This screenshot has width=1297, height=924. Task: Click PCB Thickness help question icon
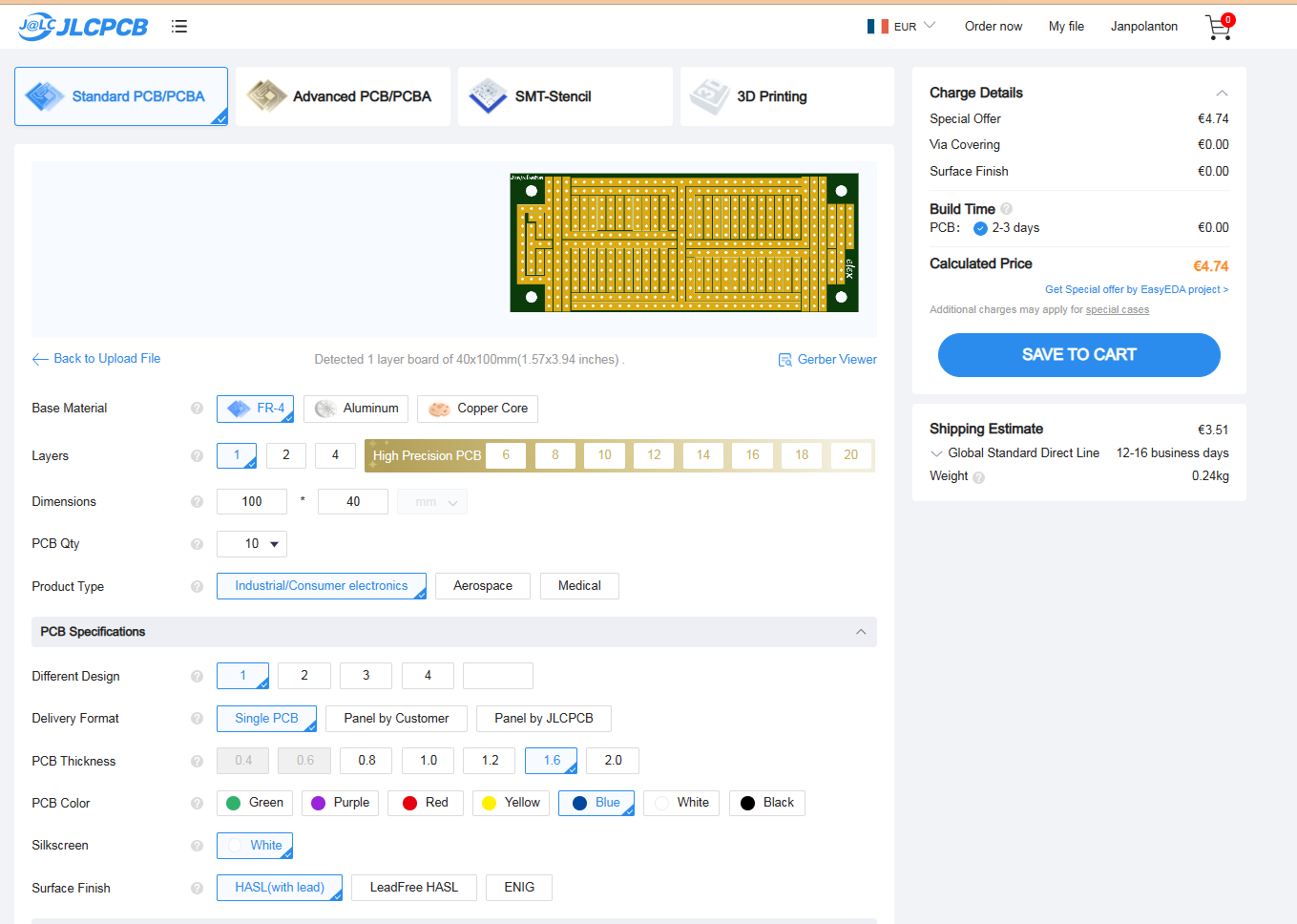(x=197, y=762)
